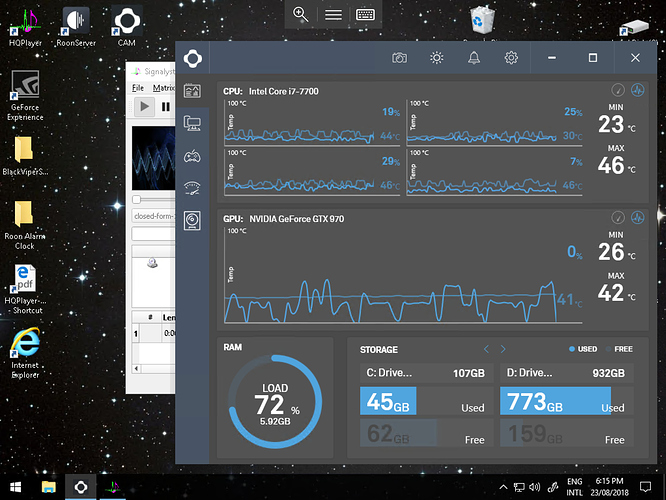This screenshot has height=500, width=666.
Task: Open the Games controller icon in sidebar
Action: (x=192, y=156)
